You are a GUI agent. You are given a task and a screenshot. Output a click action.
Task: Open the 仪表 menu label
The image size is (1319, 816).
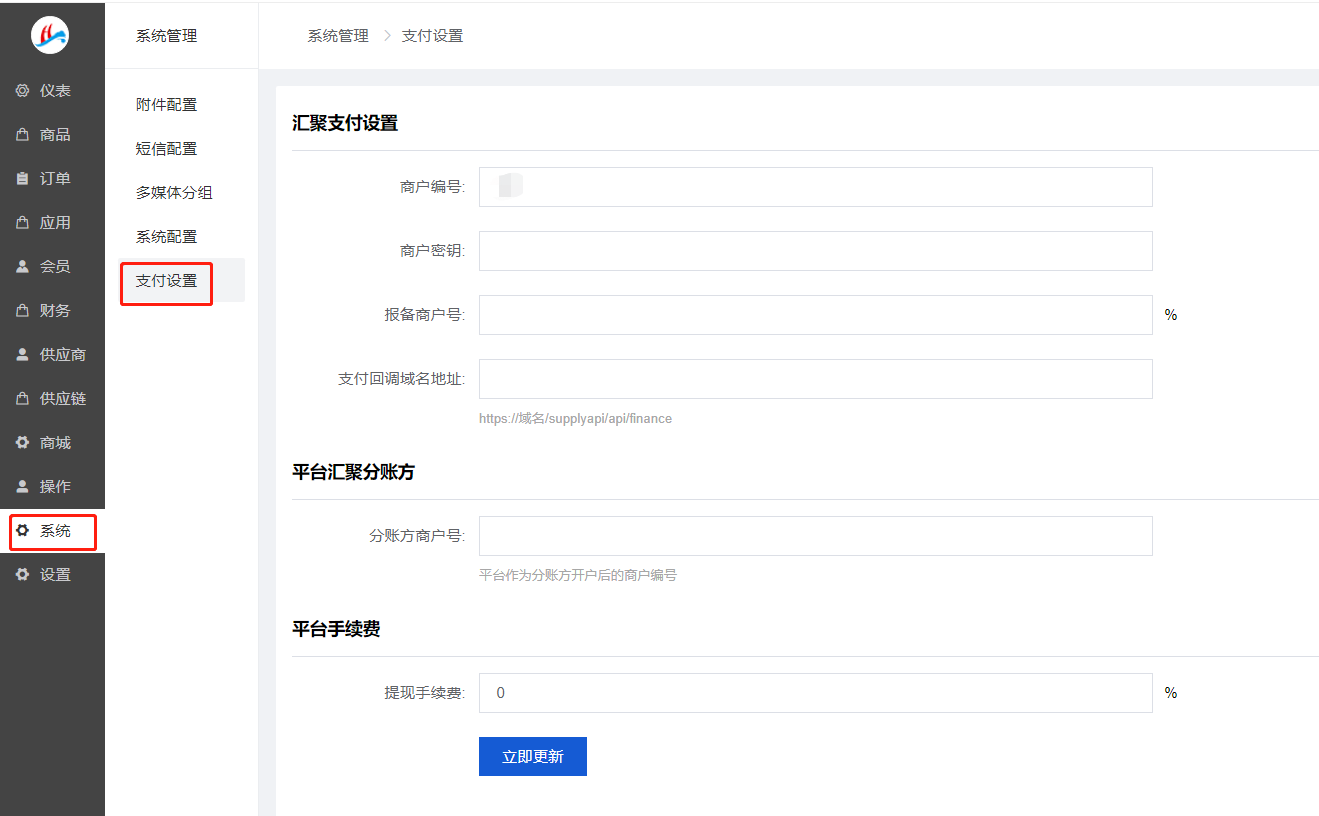click(x=55, y=91)
